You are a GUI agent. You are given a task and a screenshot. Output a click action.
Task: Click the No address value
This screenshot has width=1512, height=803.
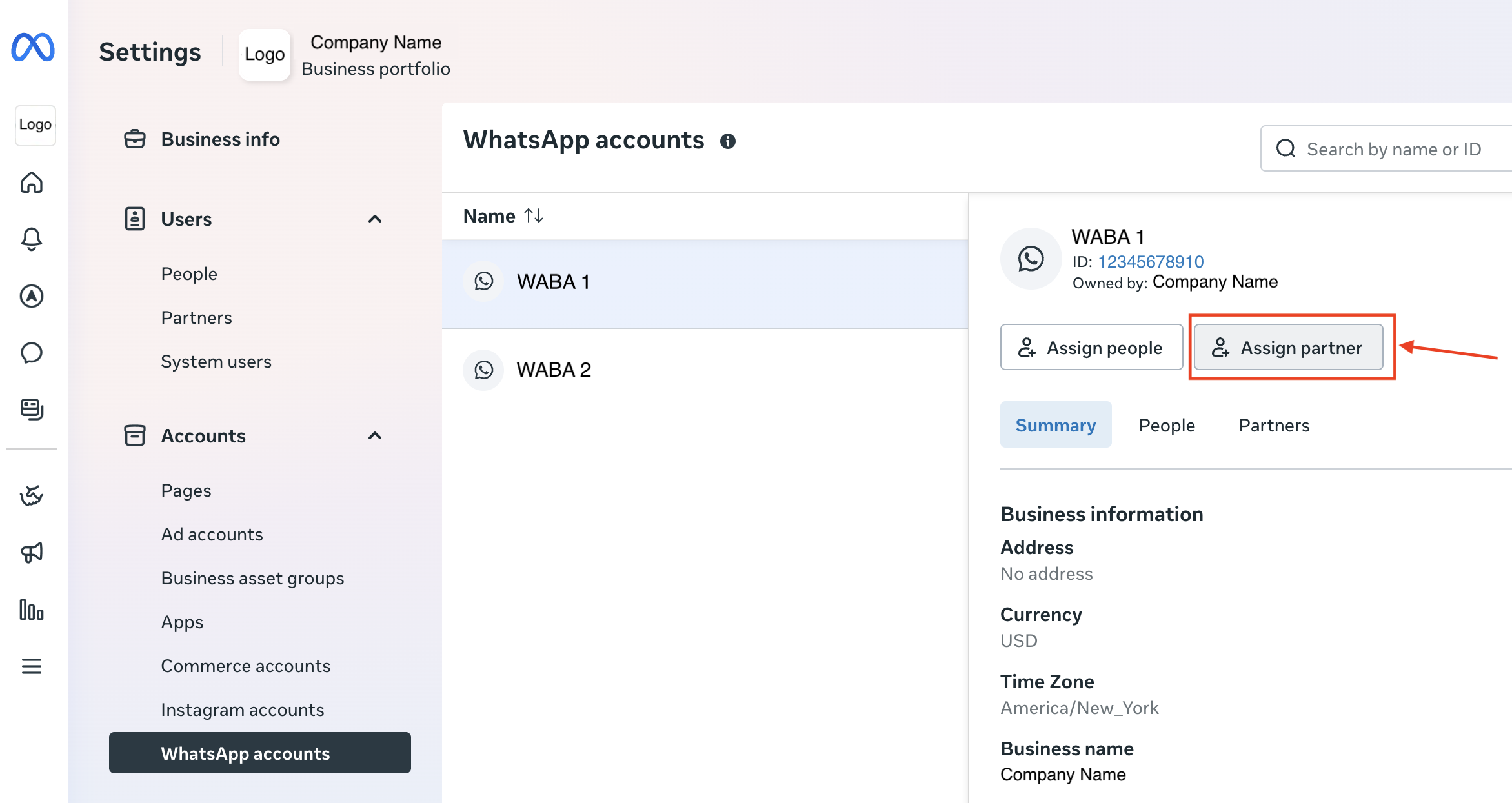click(1046, 574)
